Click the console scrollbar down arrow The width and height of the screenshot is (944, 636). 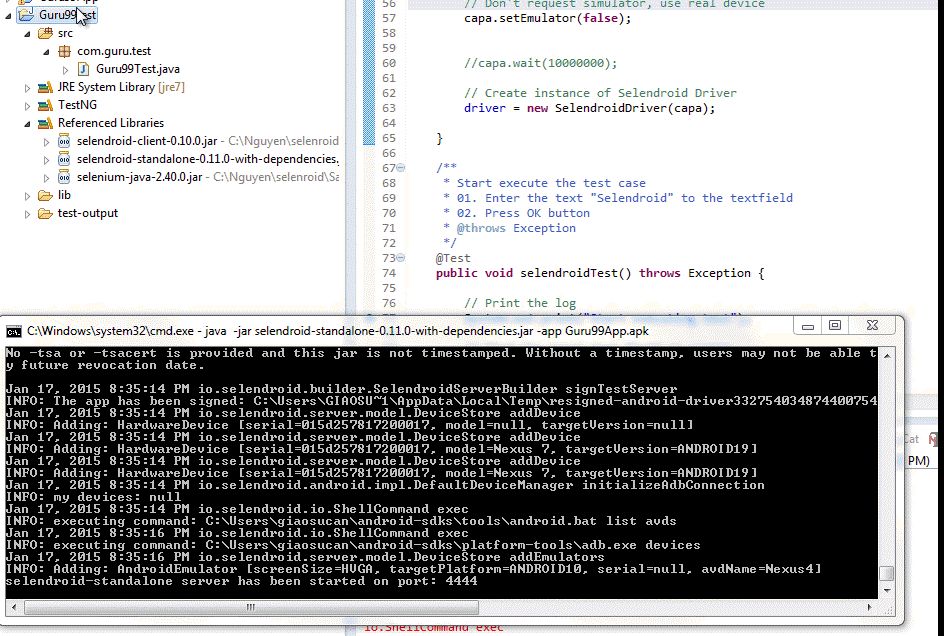click(x=885, y=590)
